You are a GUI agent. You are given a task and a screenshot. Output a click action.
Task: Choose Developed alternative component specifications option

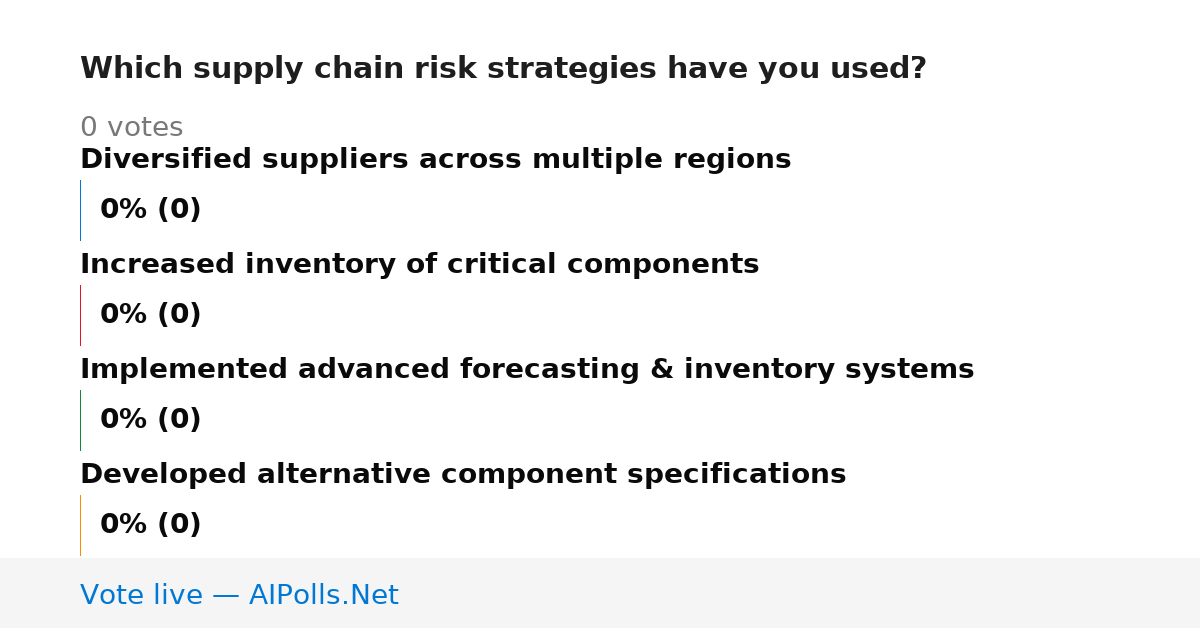point(463,475)
